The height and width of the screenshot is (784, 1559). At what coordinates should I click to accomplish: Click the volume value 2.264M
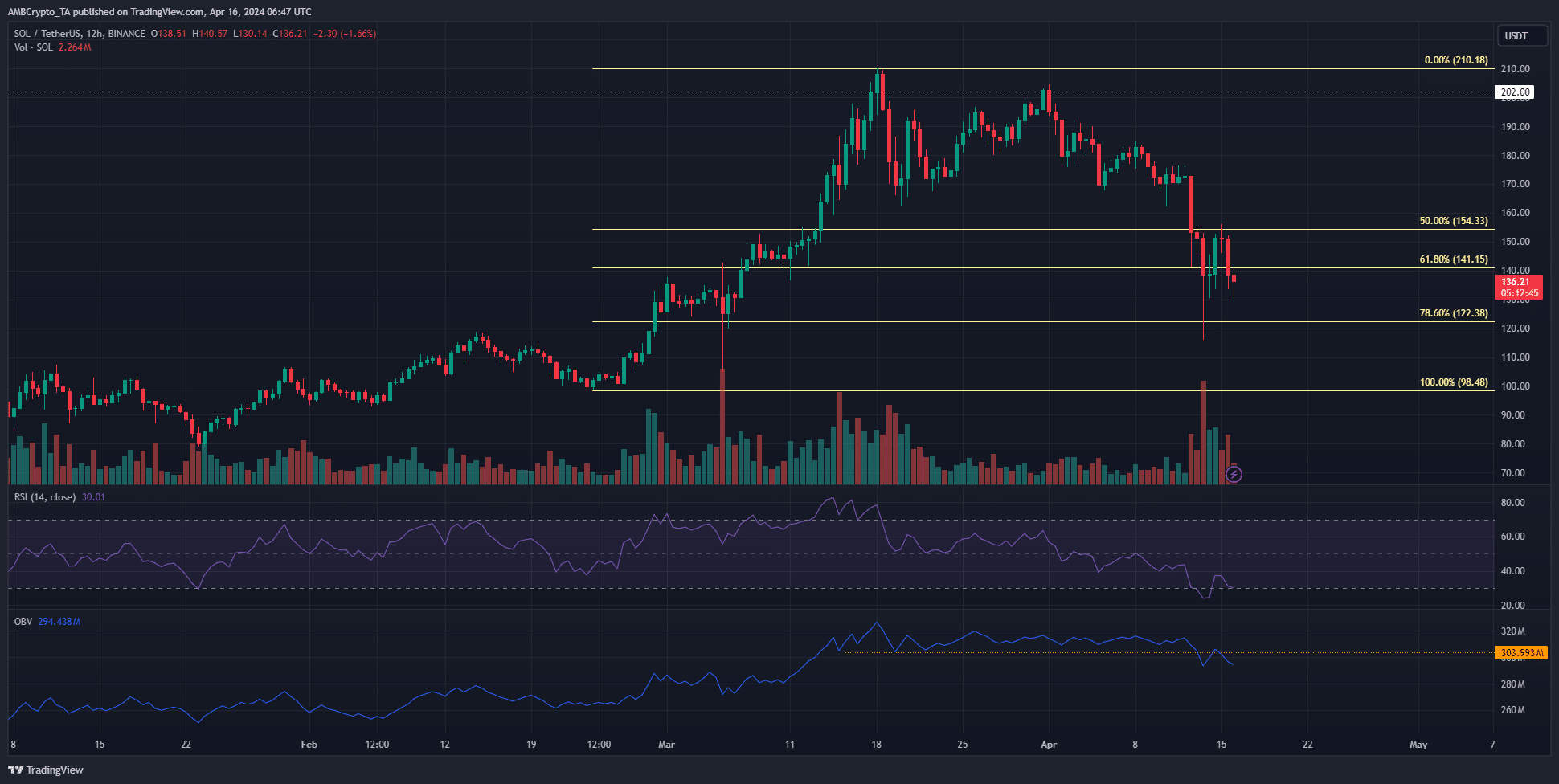tap(75, 47)
